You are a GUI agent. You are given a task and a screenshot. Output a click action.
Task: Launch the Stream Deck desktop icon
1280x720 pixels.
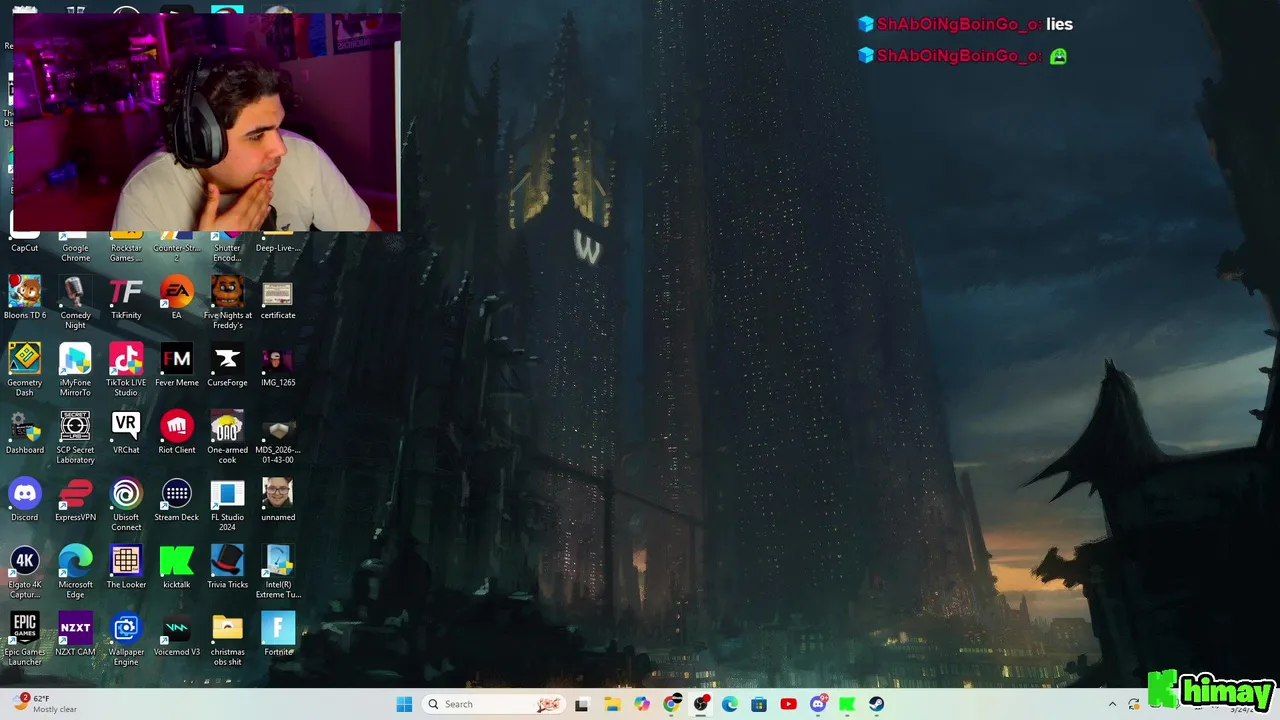(177, 494)
